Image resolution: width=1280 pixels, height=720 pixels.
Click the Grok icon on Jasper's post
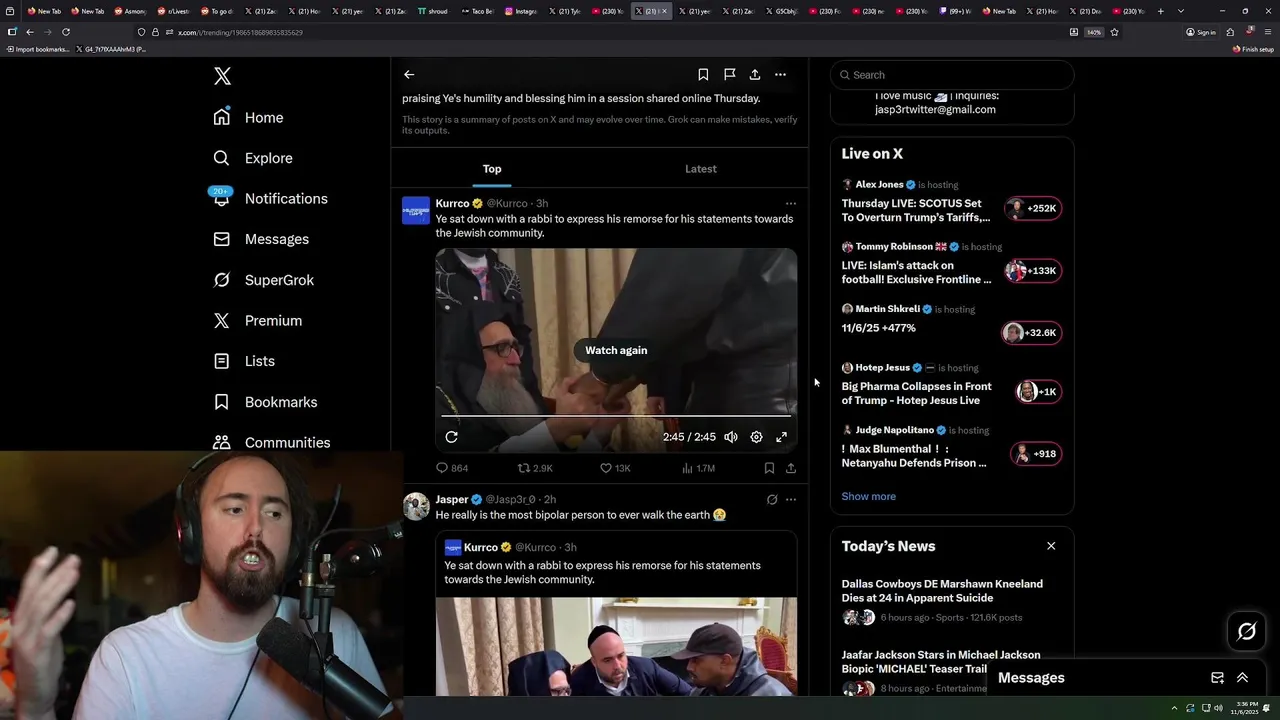pyautogui.click(x=772, y=499)
